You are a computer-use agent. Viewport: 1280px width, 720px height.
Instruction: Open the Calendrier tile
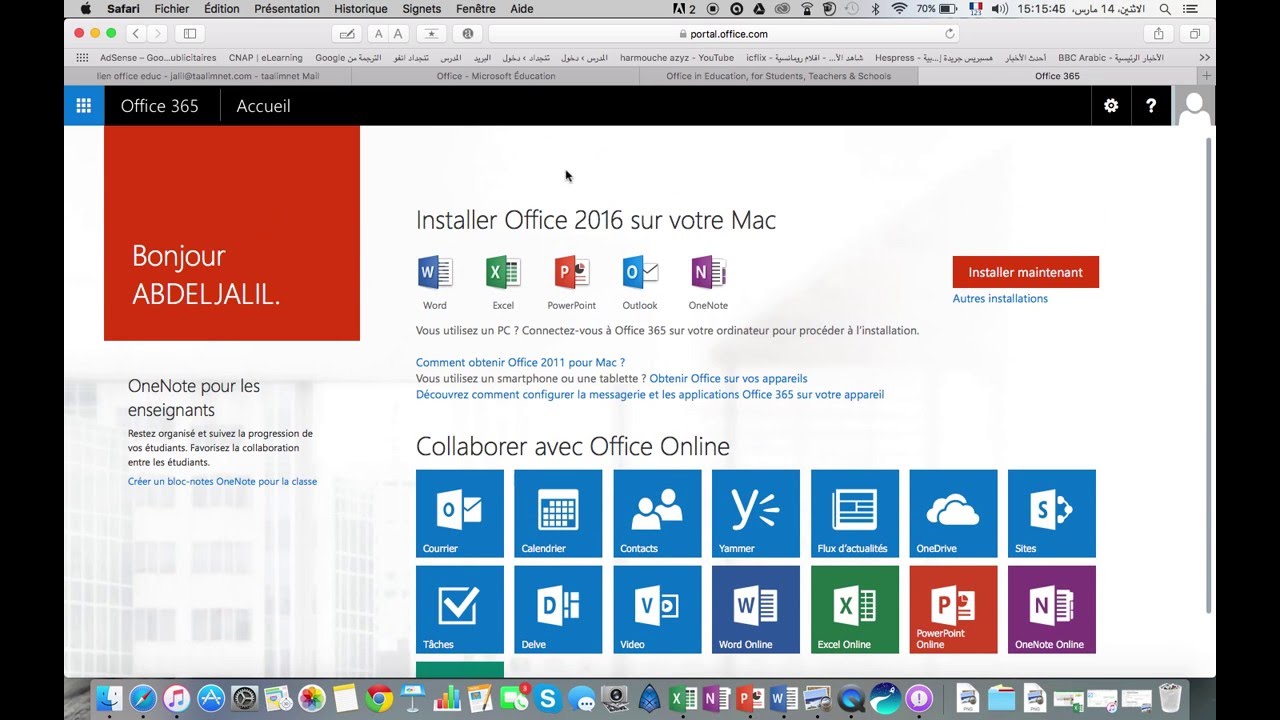[x=558, y=513]
